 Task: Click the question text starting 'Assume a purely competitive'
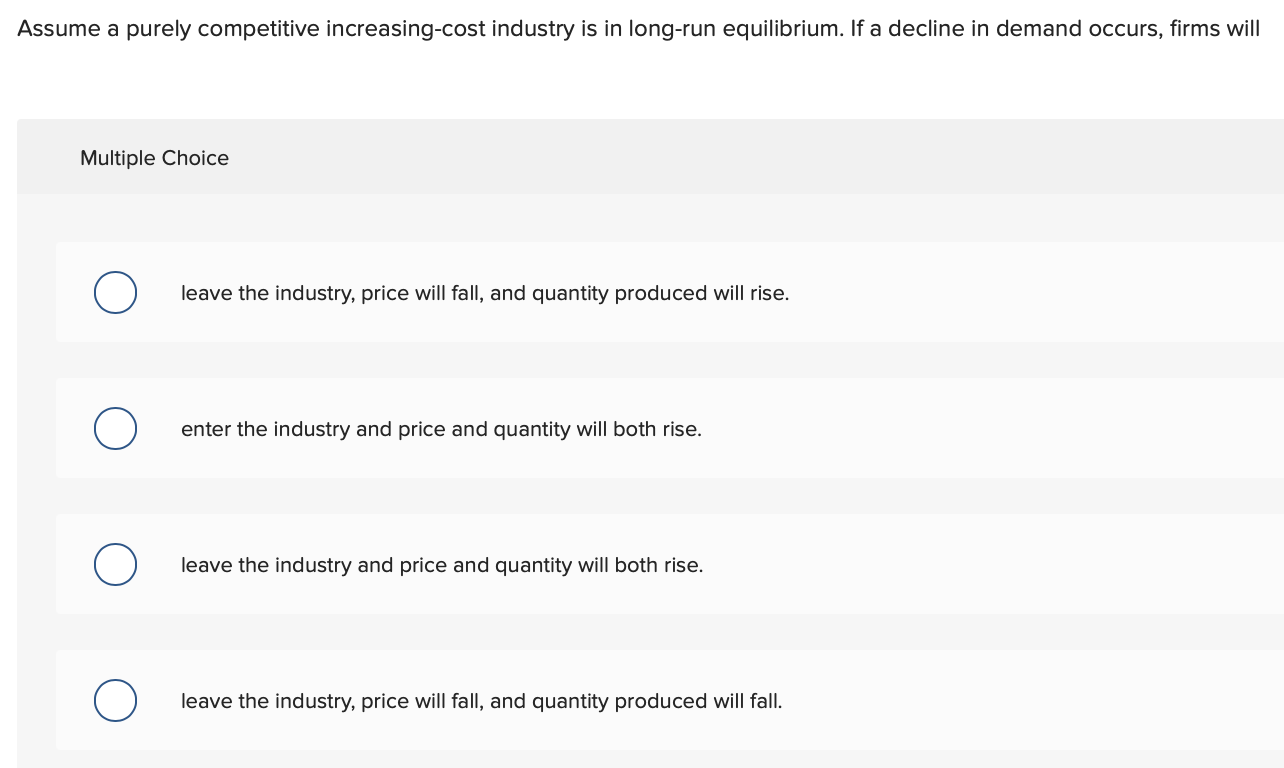[638, 29]
